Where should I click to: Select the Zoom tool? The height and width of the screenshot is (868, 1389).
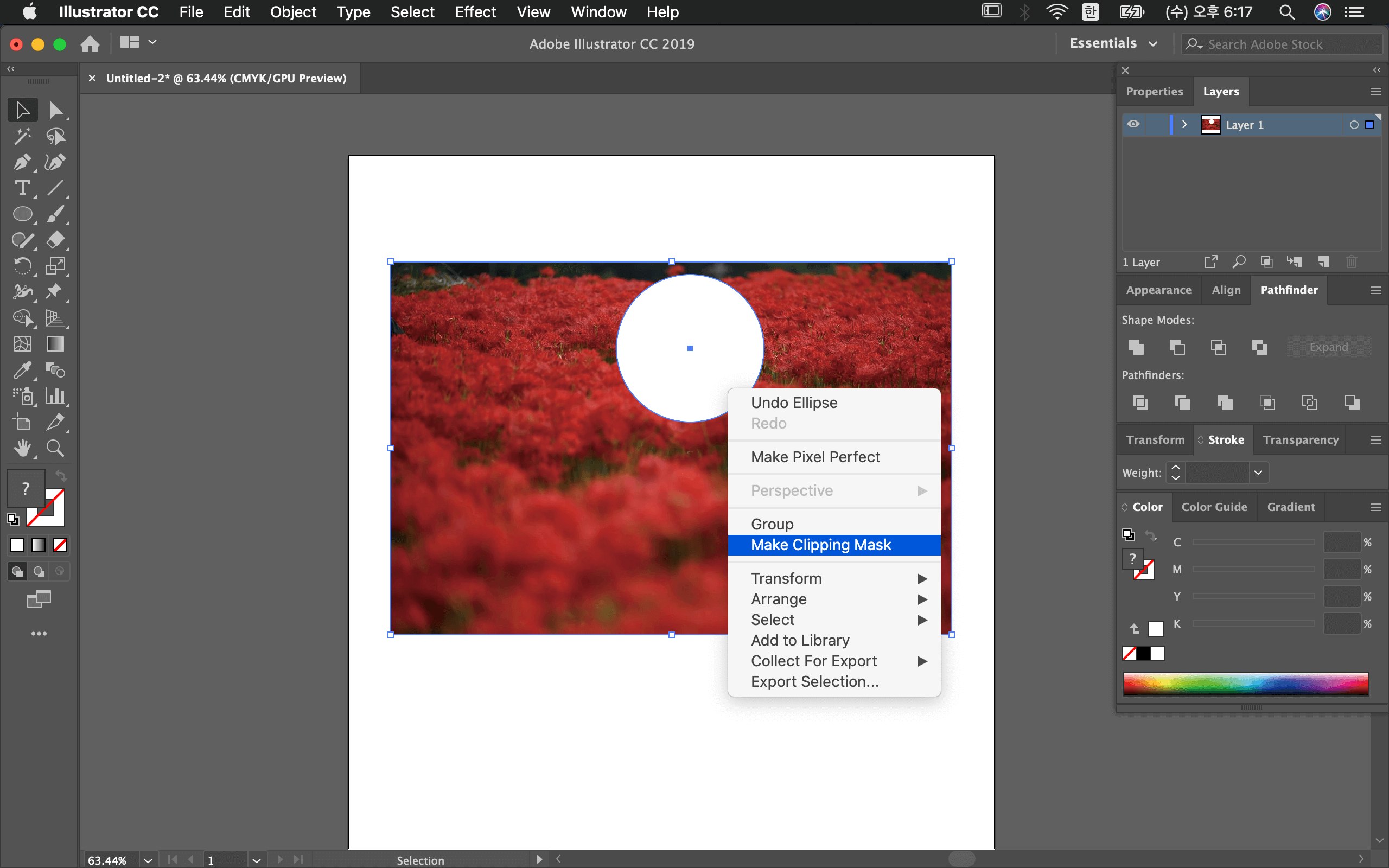(x=55, y=448)
